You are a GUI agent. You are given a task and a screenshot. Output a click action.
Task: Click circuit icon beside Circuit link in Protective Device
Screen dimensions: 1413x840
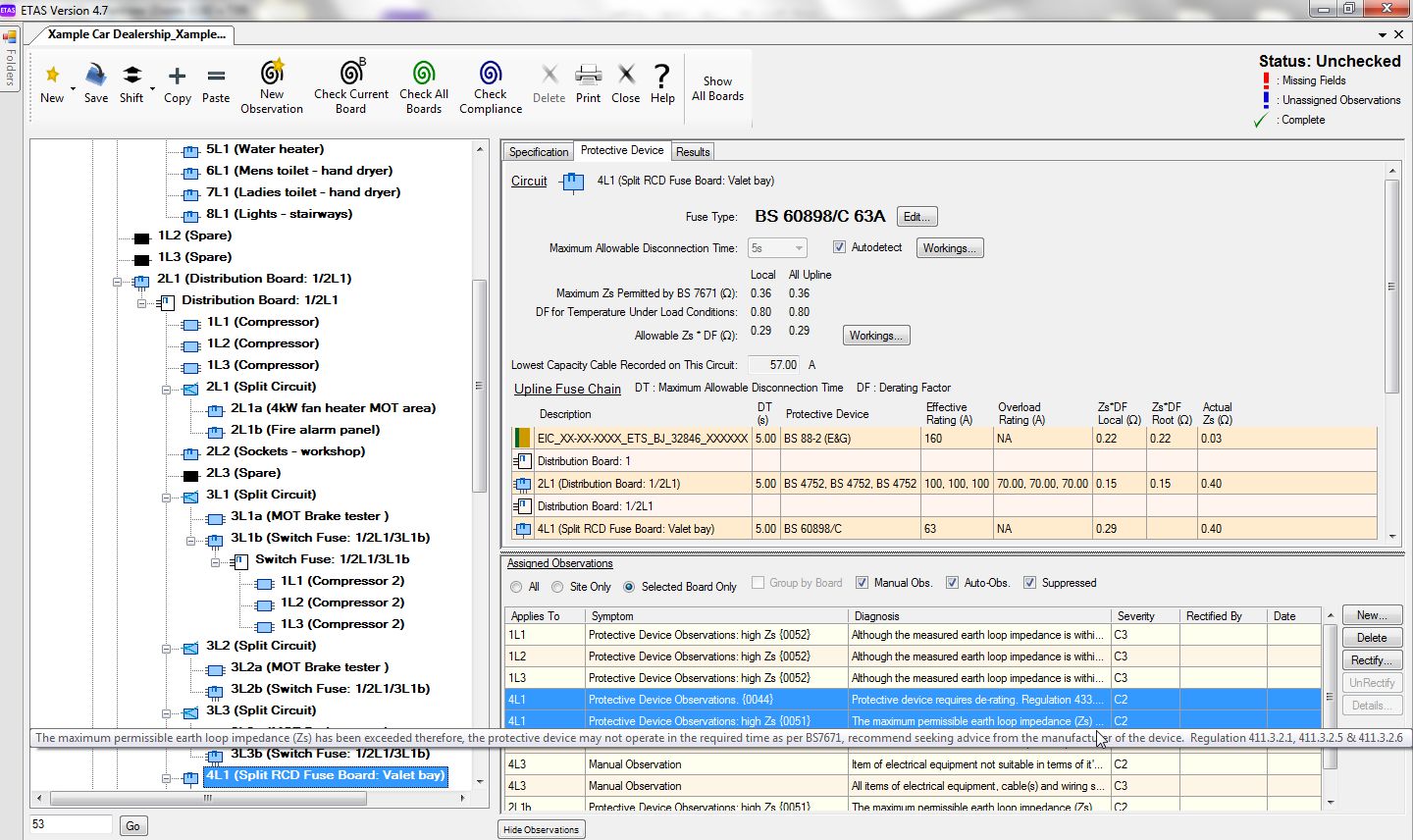571,182
